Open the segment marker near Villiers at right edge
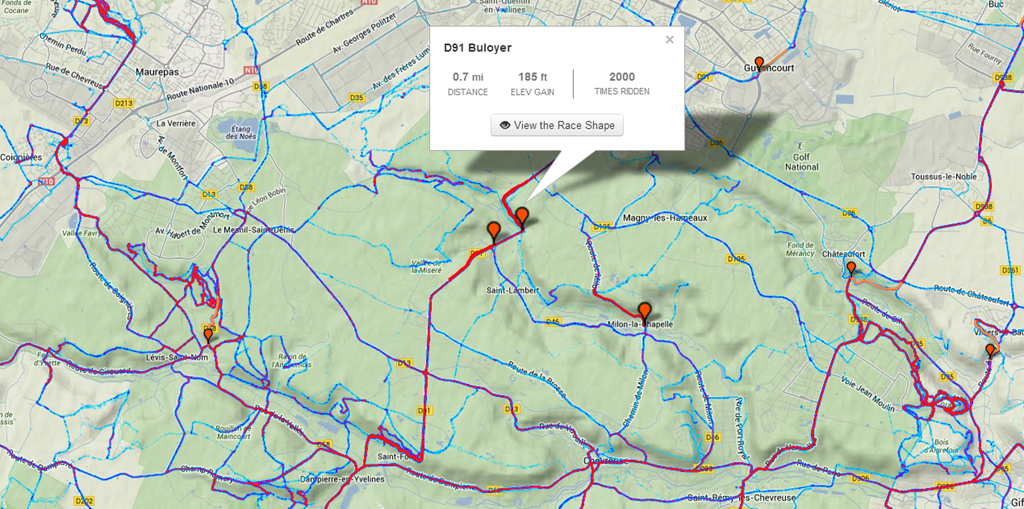 [990, 352]
